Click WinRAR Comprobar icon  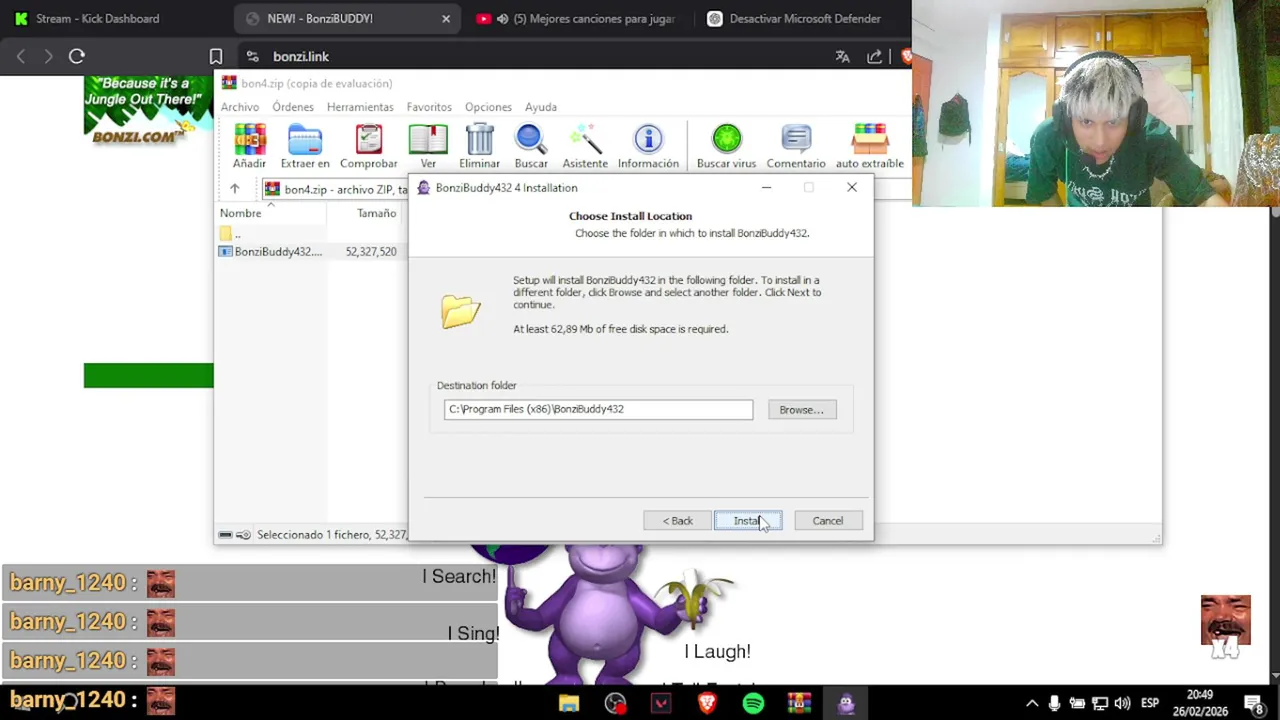(x=368, y=146)
